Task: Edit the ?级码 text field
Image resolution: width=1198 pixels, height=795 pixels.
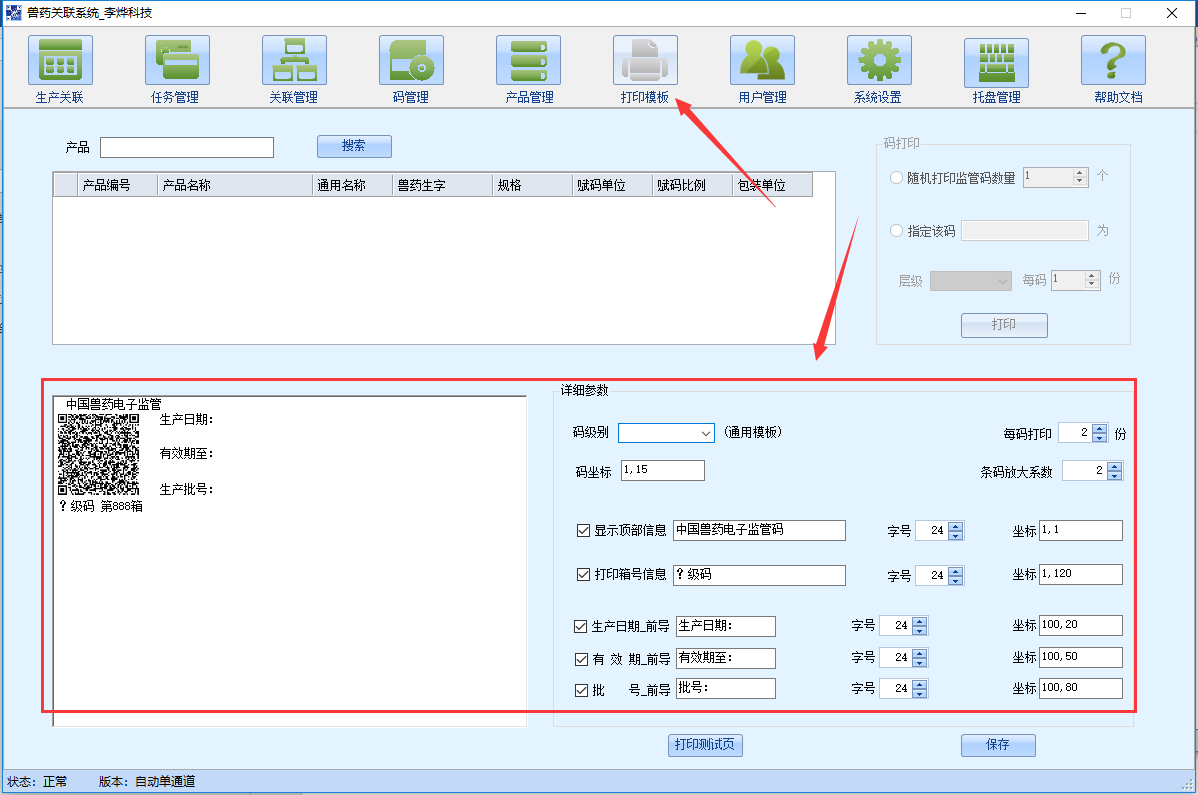Action: (x=759, y=575)
